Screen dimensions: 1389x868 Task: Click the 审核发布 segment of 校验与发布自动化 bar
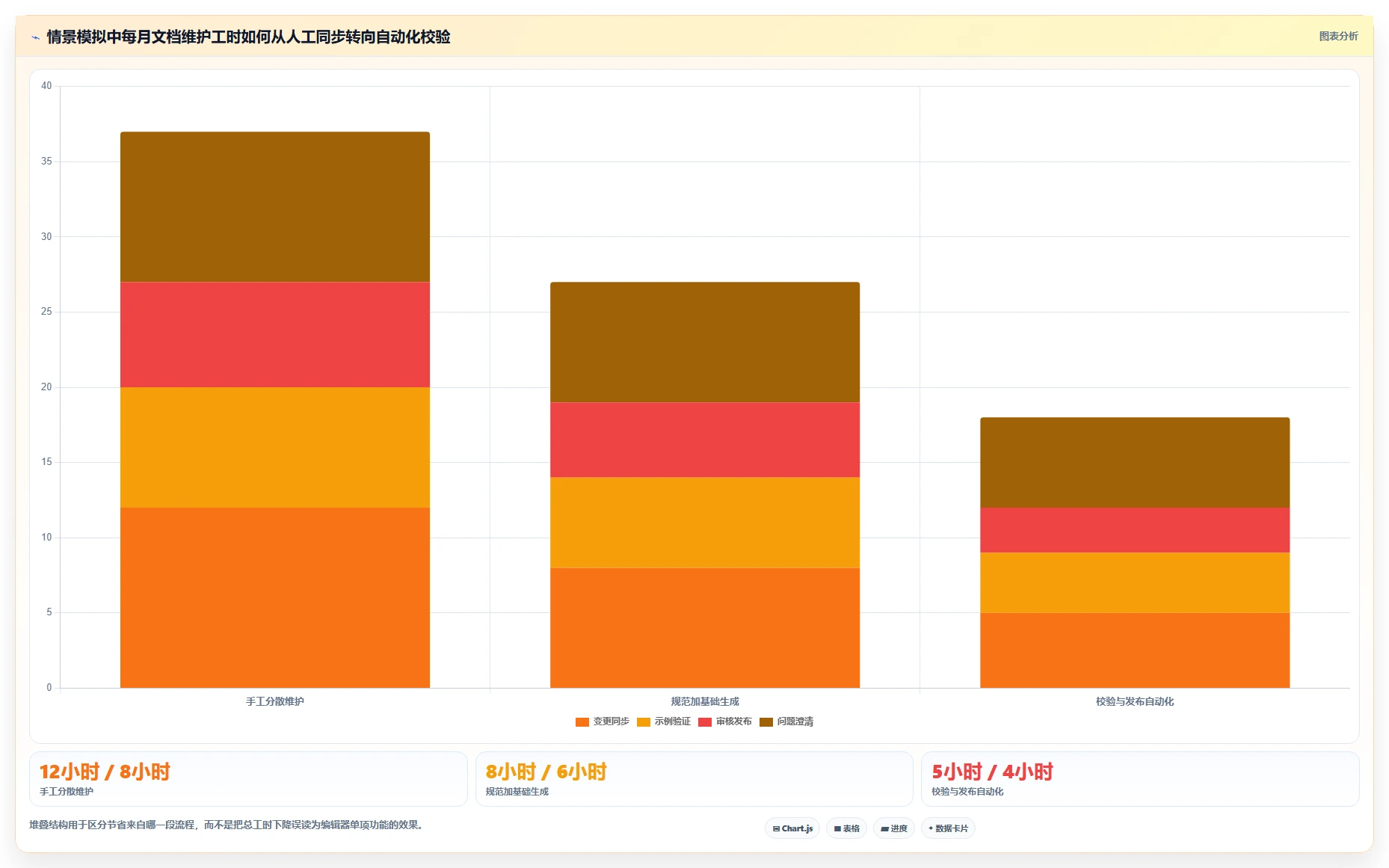point(1135,530)
